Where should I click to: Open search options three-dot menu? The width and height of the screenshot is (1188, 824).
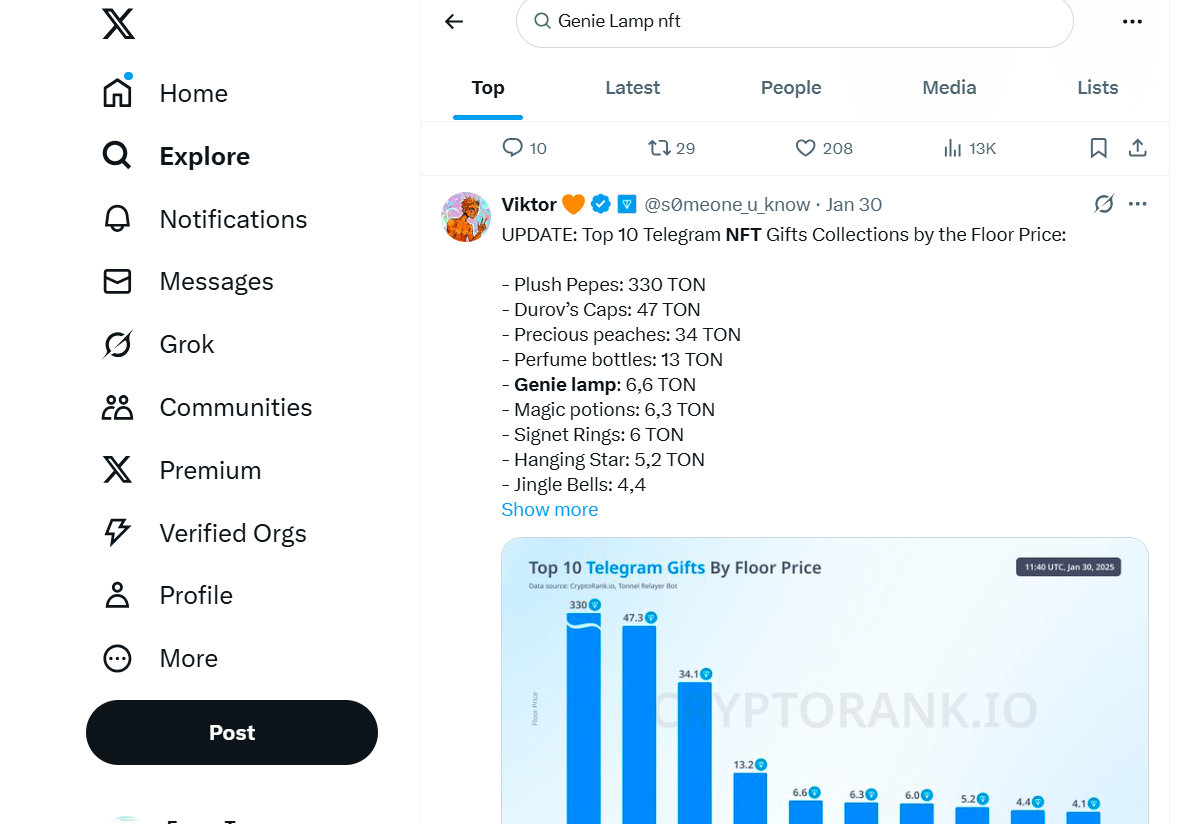1132,21
